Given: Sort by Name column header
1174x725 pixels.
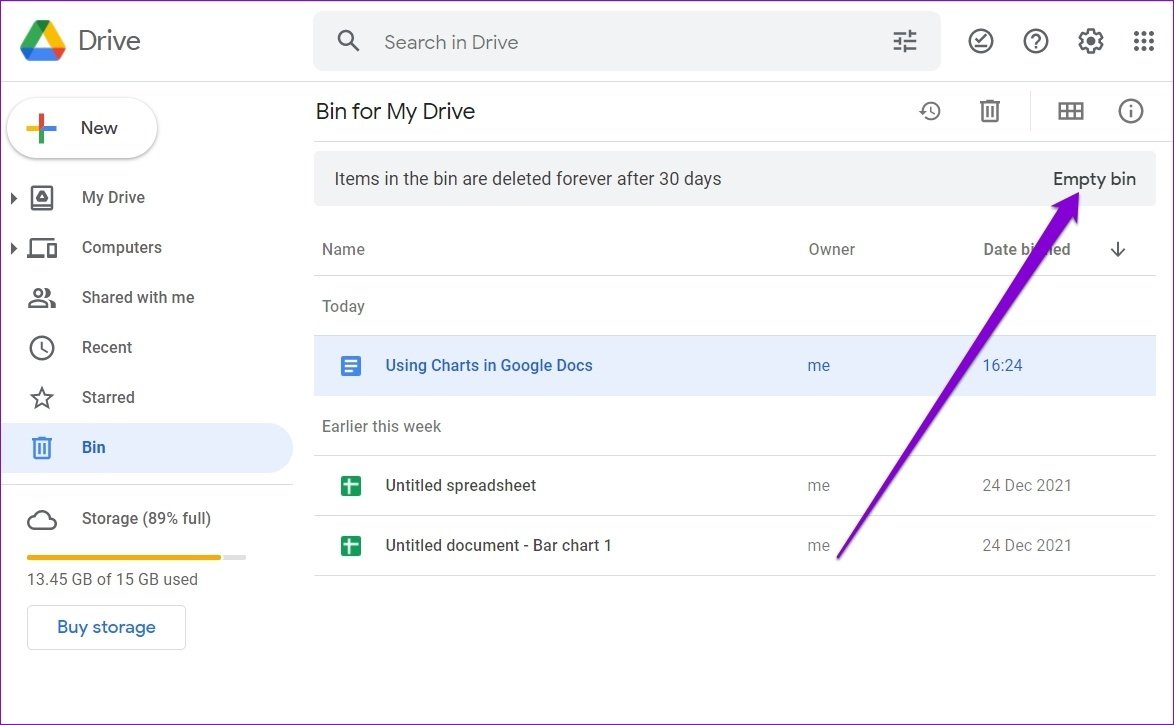Looking at the screenshot, I should [x=343, y=249].
